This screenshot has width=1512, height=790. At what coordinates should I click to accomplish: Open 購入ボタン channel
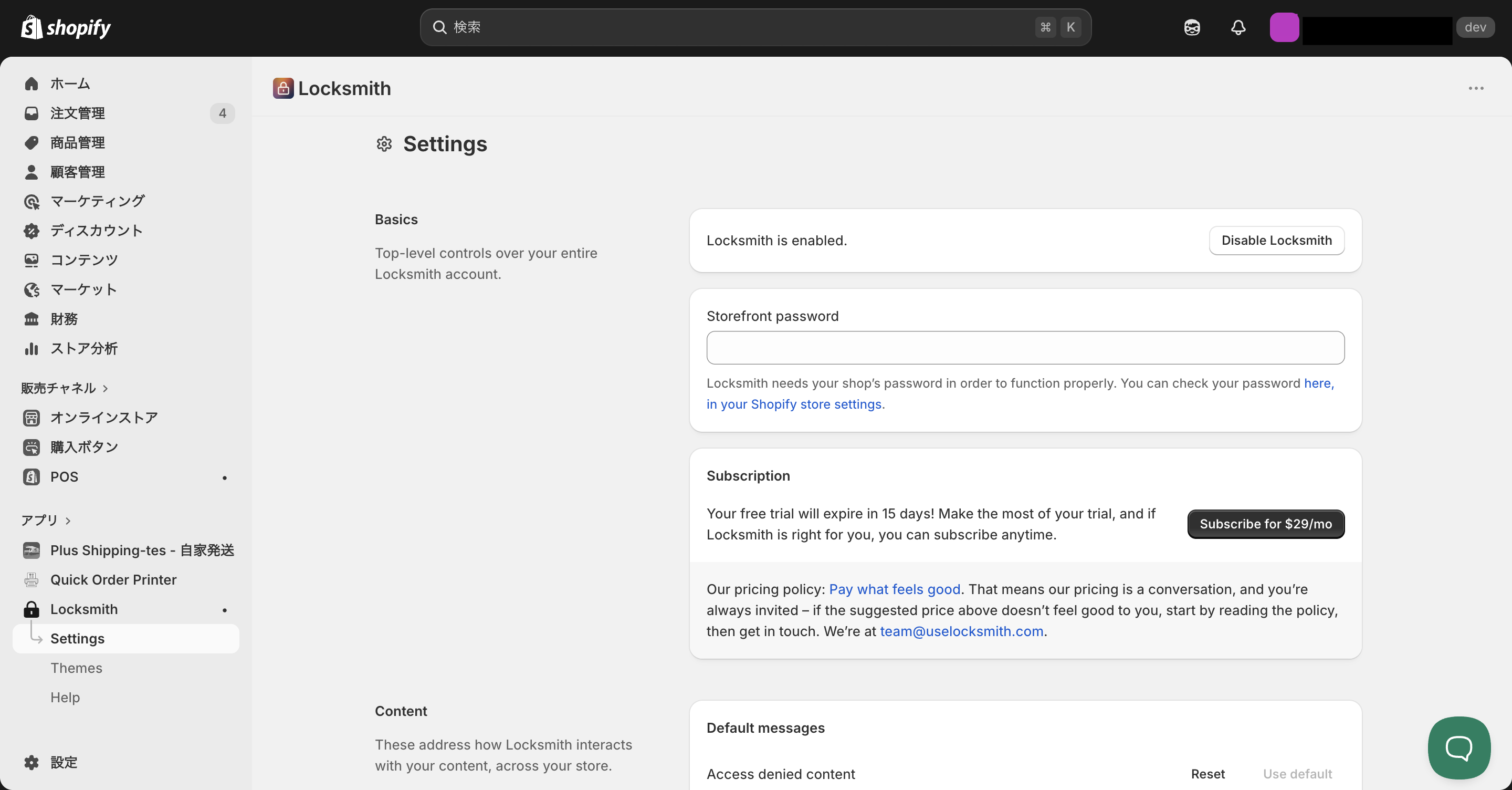point(84,447)
